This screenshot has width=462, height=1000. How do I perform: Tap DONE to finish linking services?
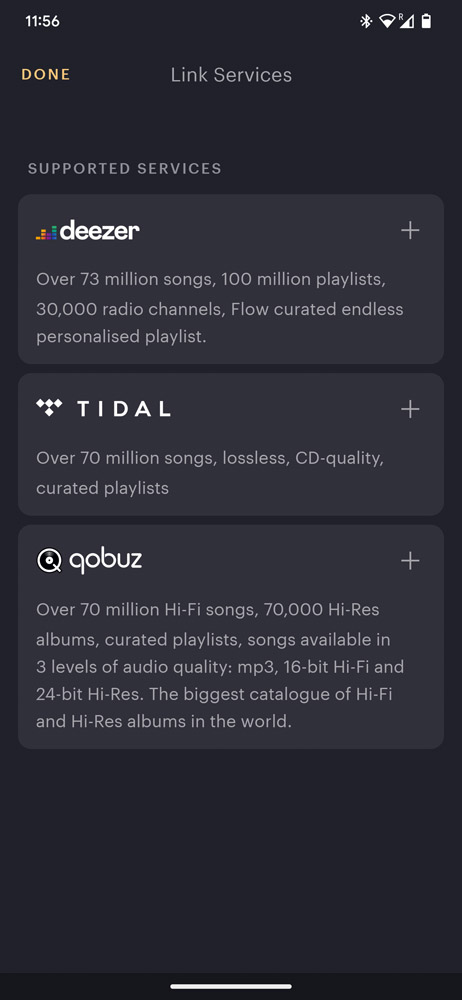tap(46, 75)
